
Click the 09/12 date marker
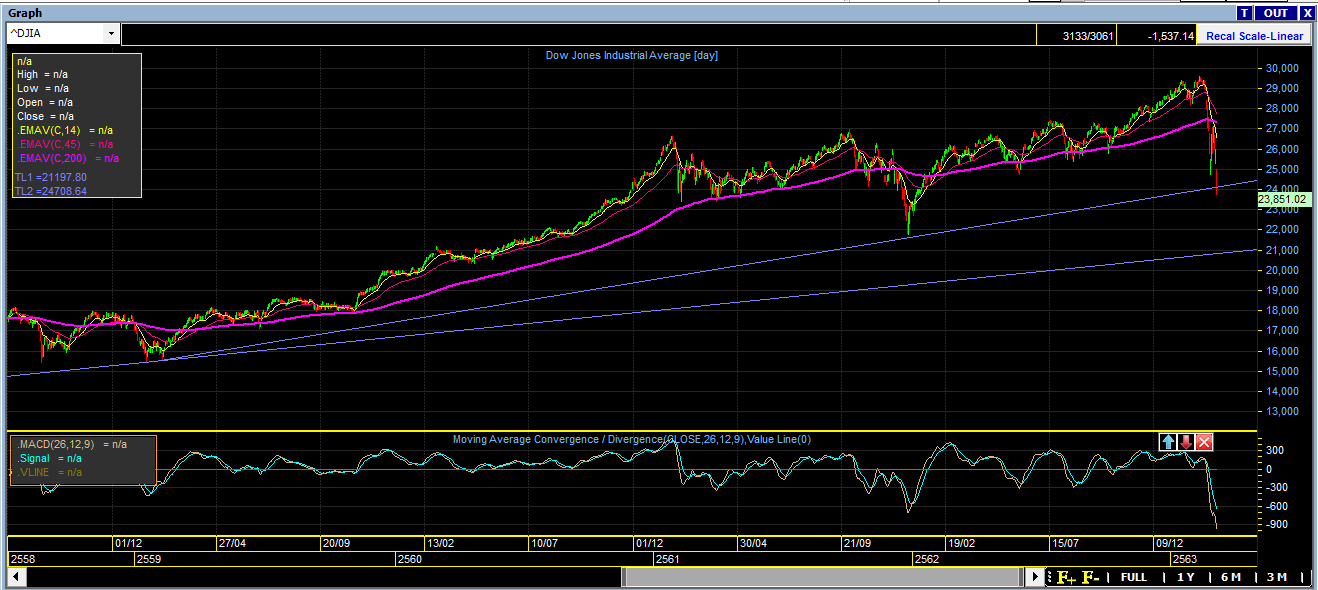[1170, 544]
